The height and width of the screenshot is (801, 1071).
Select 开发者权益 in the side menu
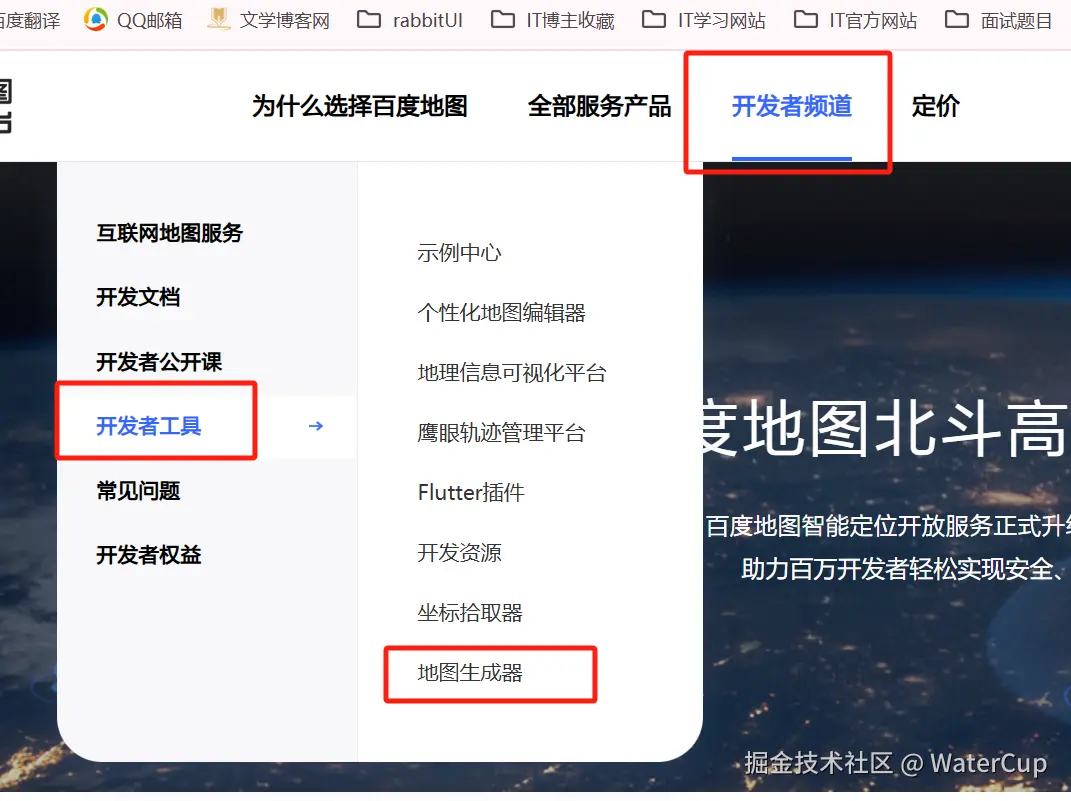148,554
